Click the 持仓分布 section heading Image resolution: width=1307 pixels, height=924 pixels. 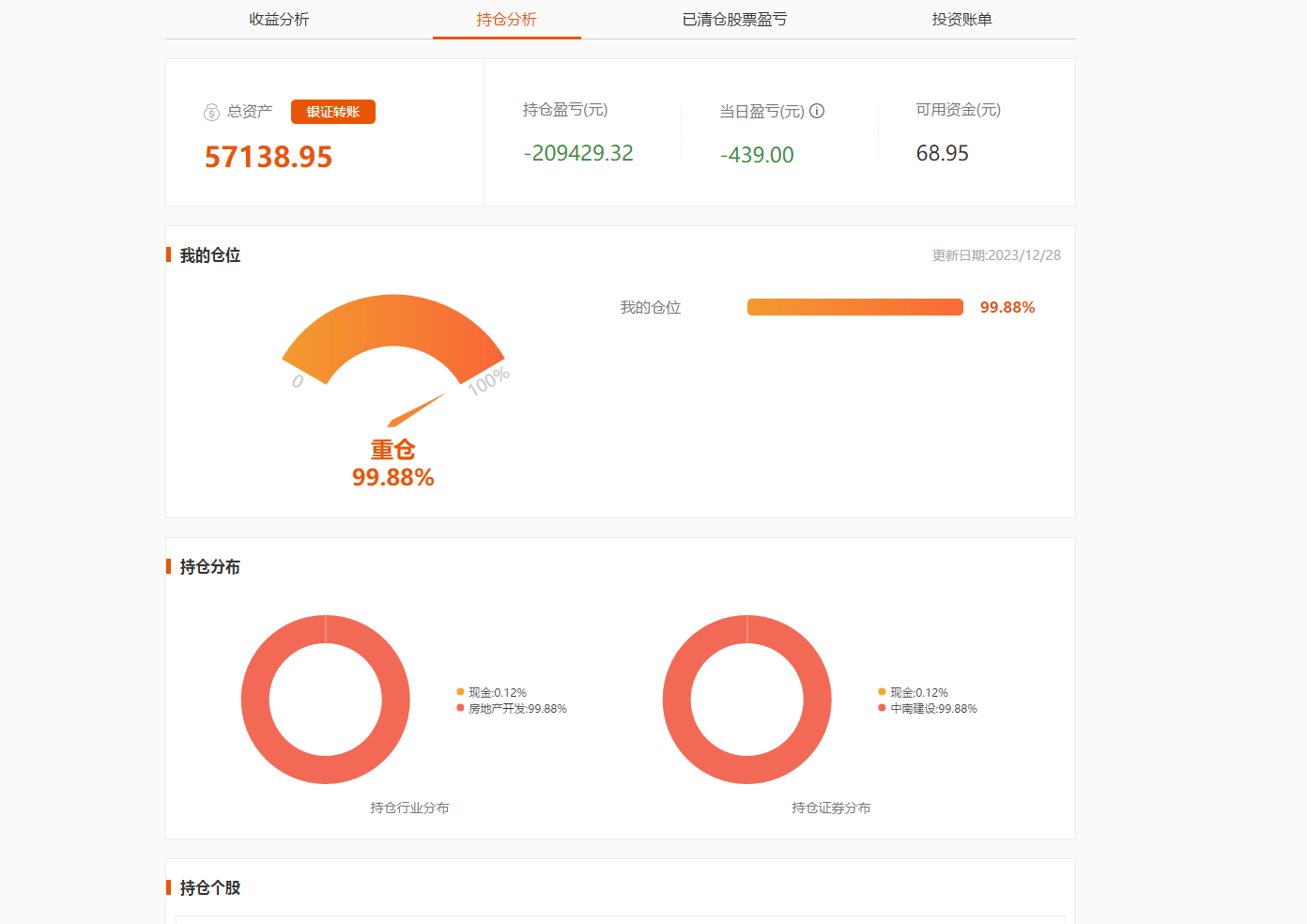pyautogui.click(x=210, y=567)
